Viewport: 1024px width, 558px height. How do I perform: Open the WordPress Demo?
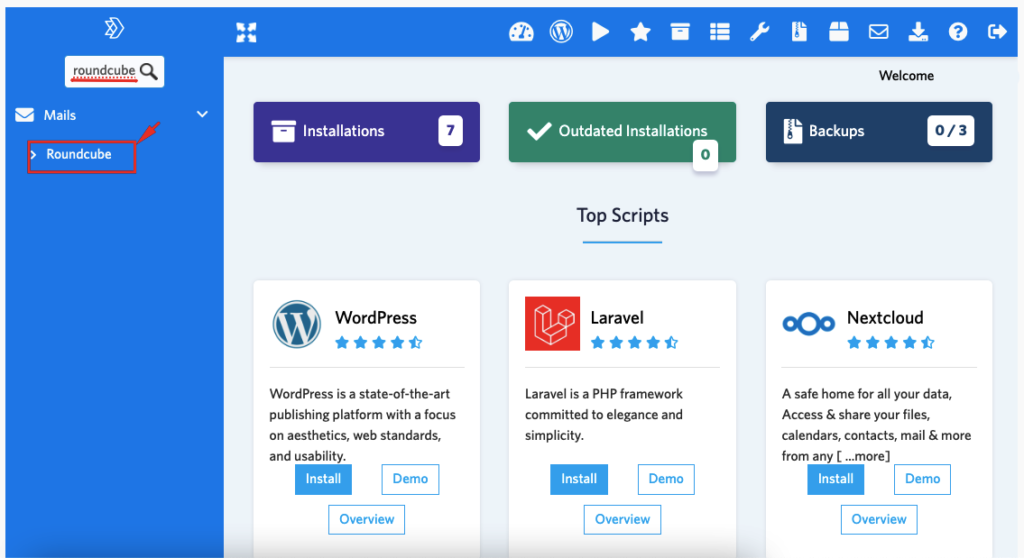(410, 479)
